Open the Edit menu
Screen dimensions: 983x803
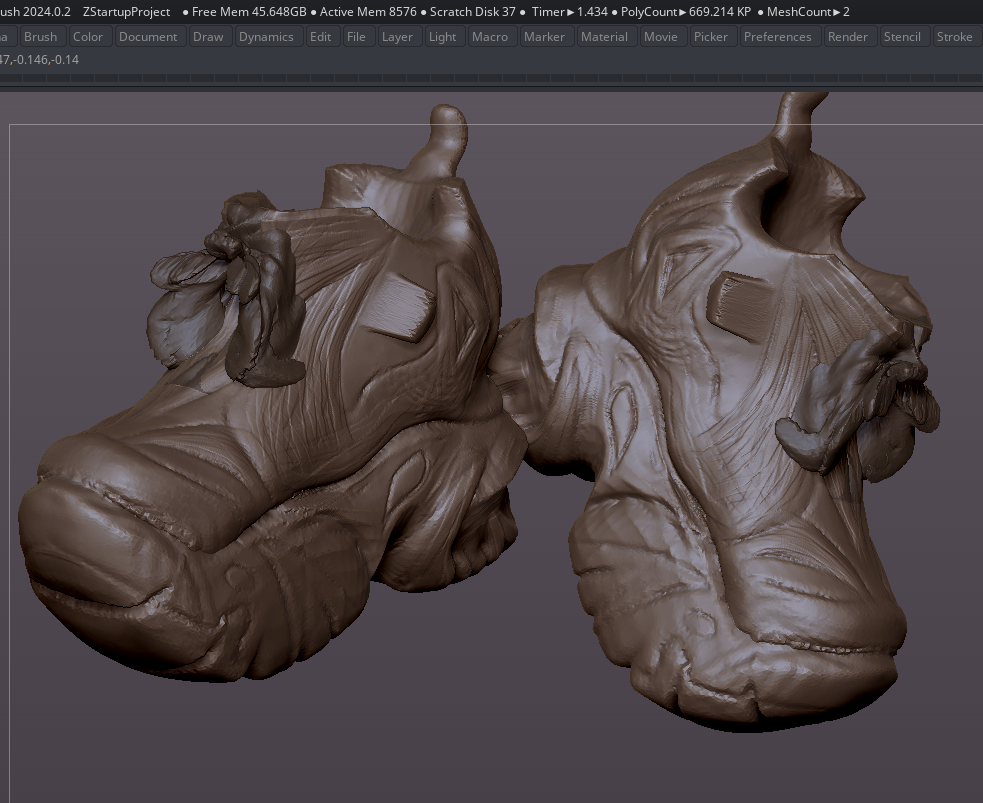[320, 37]
